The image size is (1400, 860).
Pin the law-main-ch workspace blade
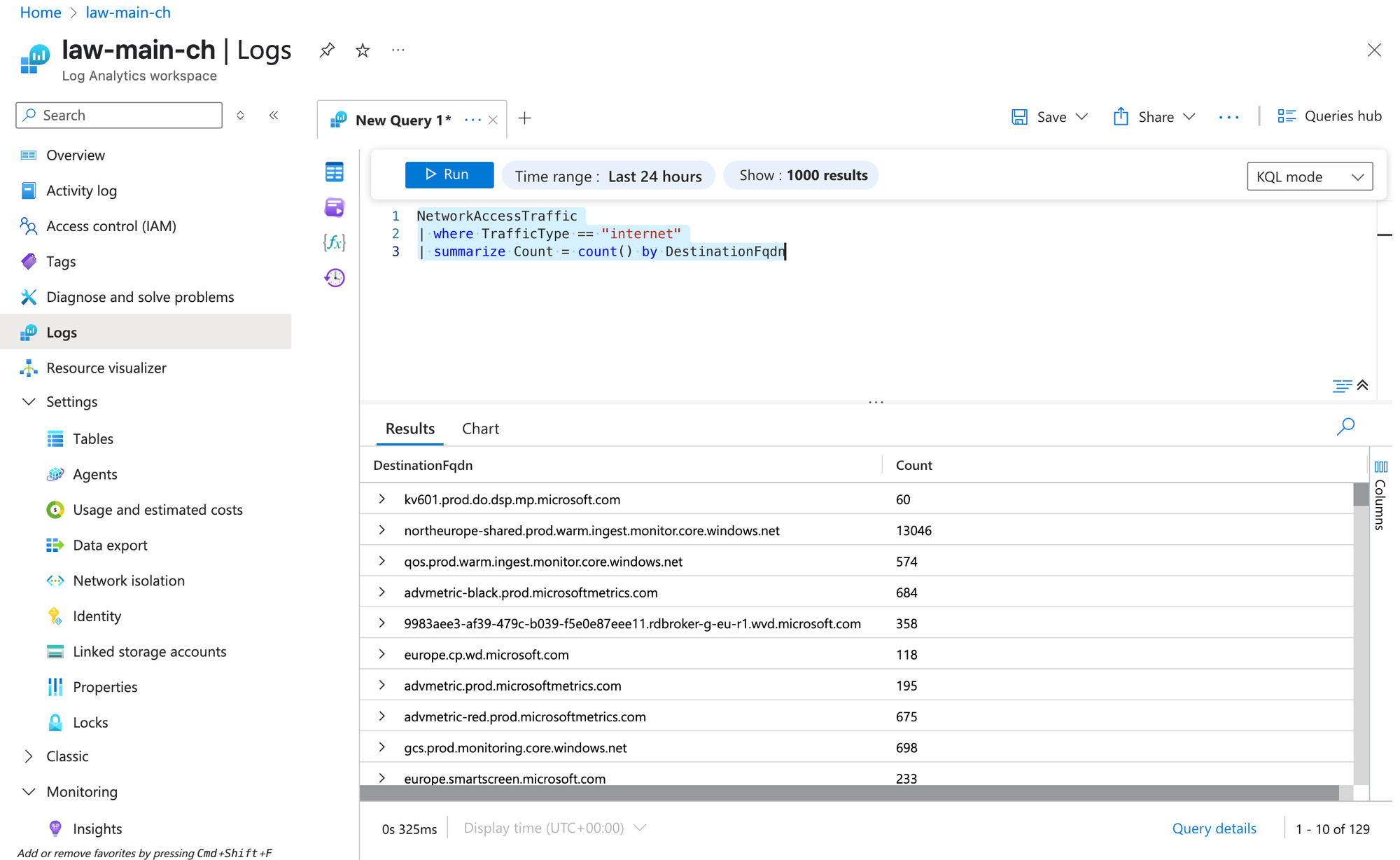tap(327, 50)
